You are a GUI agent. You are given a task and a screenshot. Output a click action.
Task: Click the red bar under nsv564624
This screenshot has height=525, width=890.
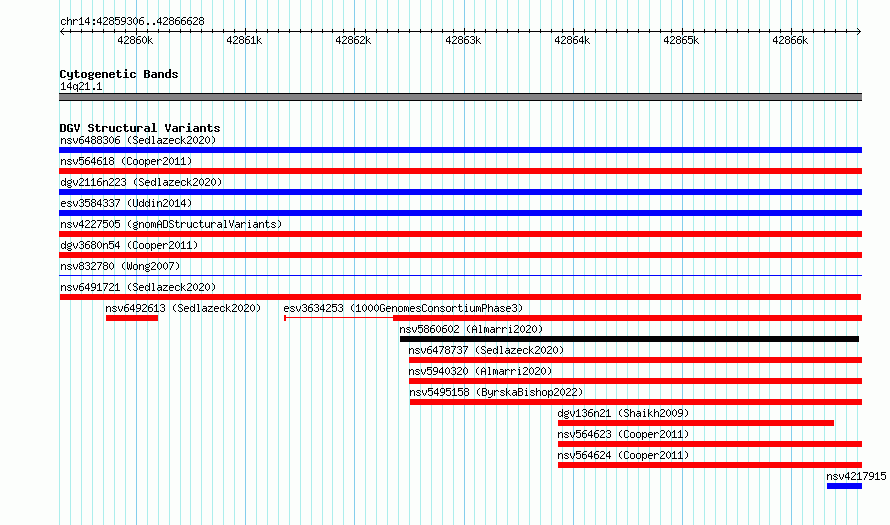pyautogui.click(x=710, y=465)
